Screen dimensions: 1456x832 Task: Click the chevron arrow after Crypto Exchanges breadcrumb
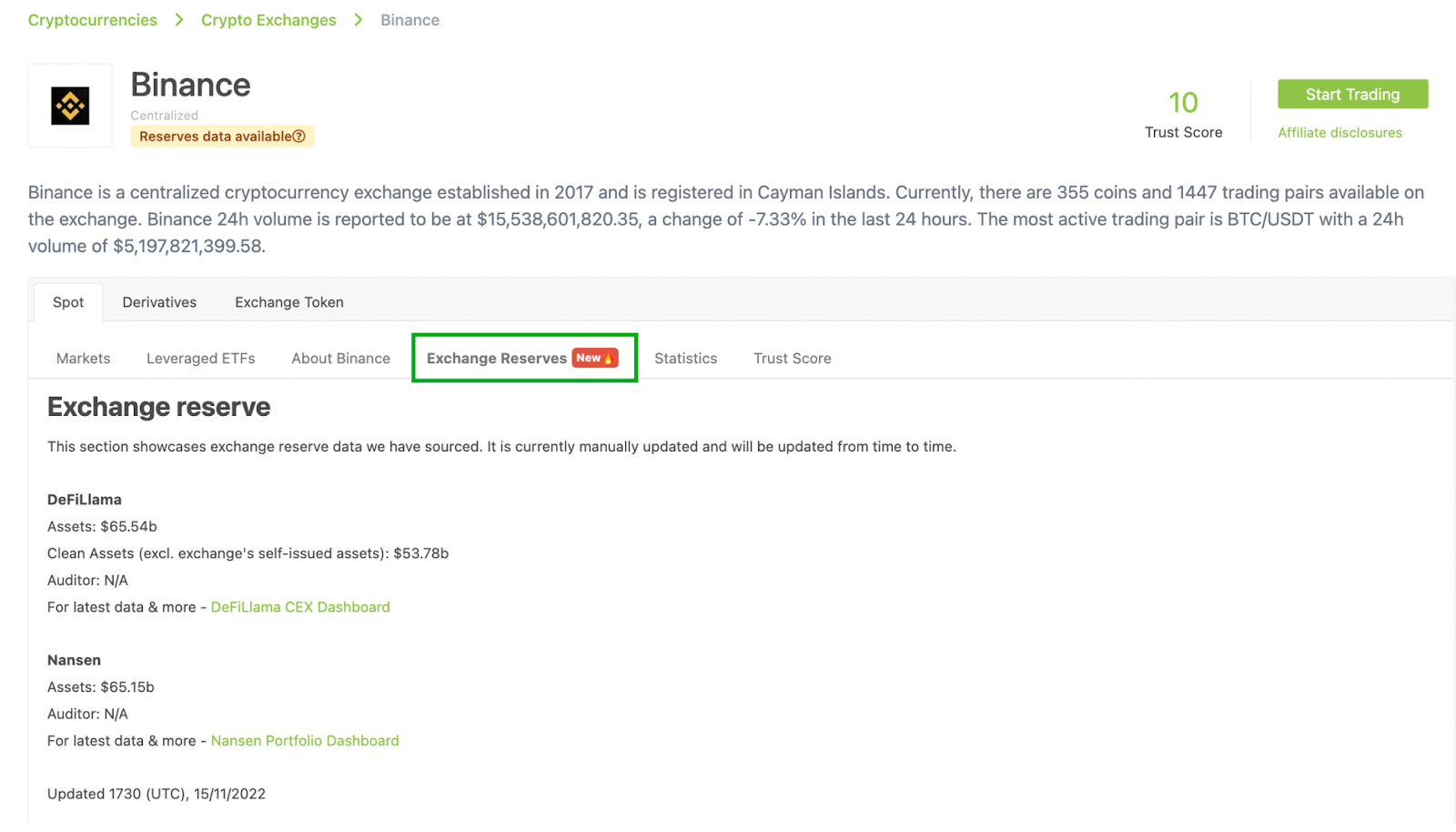pos(359,20)
